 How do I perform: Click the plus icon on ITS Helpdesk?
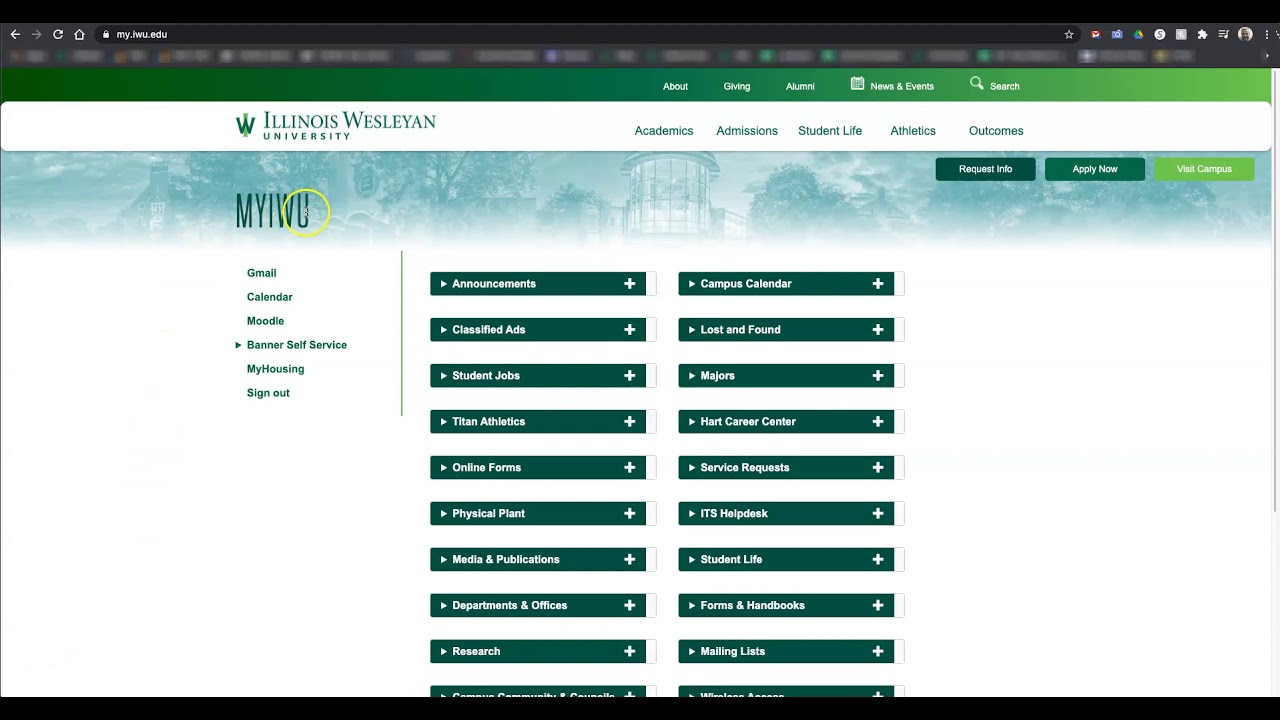[x=878, y=514]
